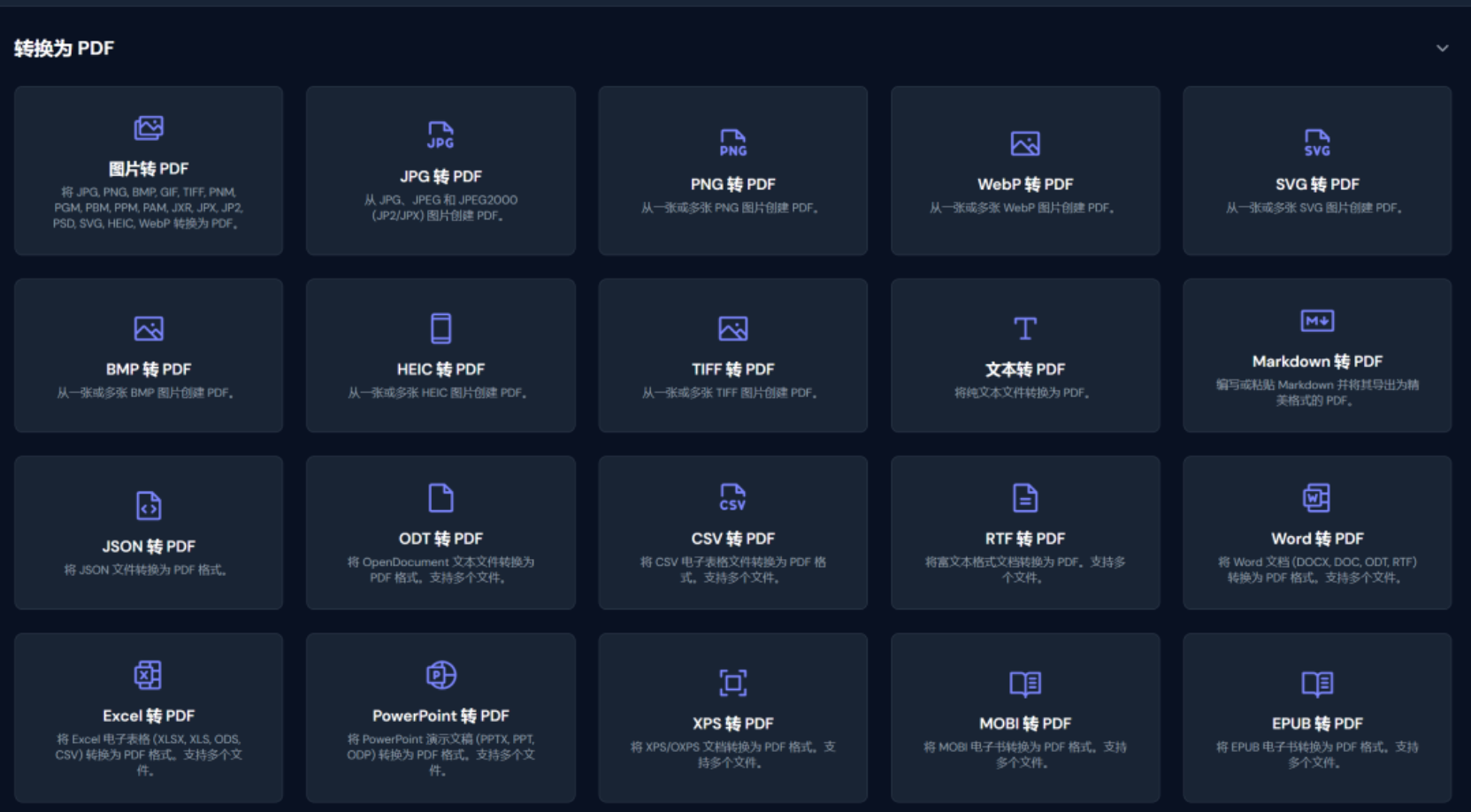Click description 从一张或多张 HEIC 图片创建 PDF
Screen dimensions: 1471x812
pyautogui.click(x=441, y=393)
